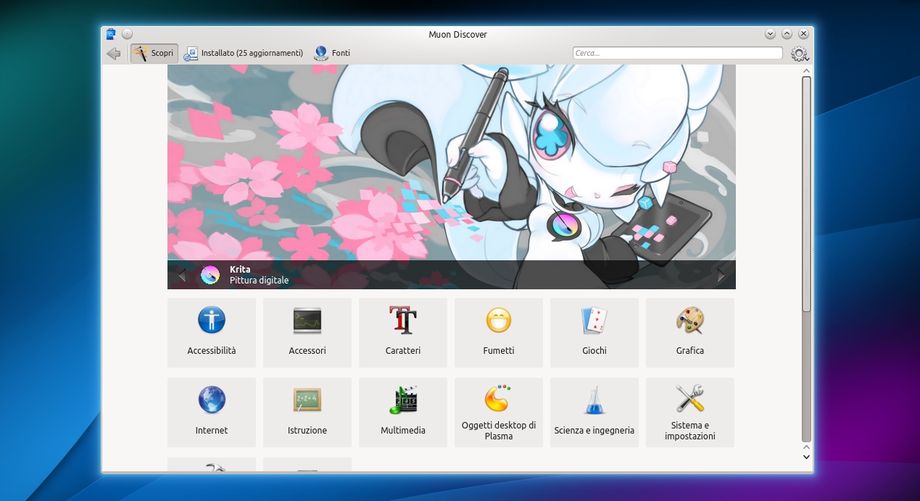920x501 pixels.
Task: Open the Multimedia category
Action: point(403,412)
